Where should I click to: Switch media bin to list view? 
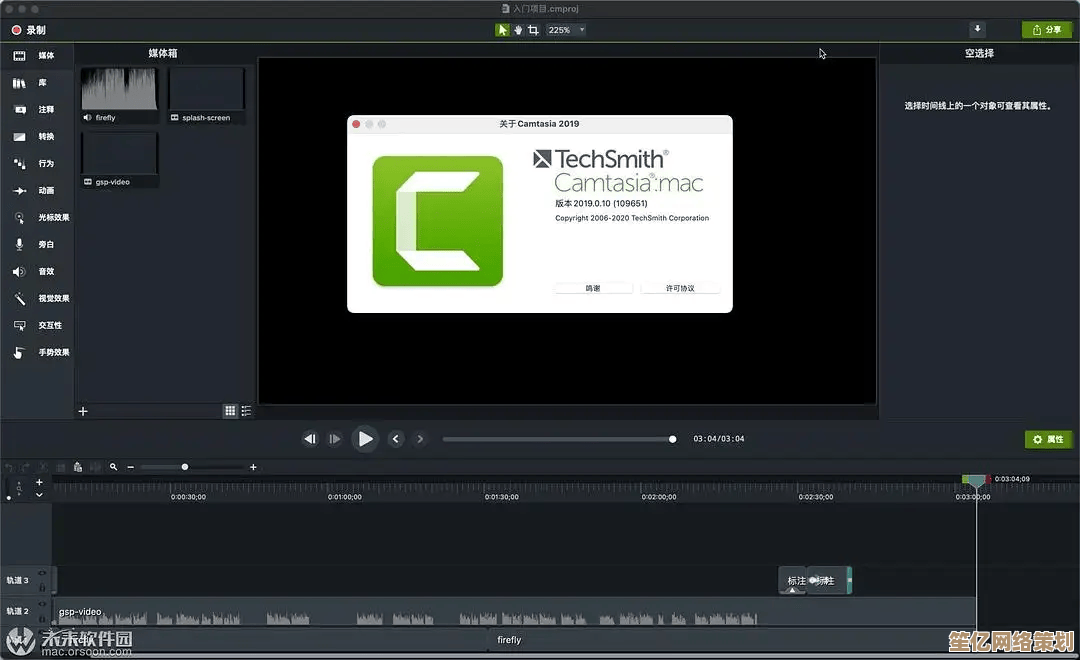point(246,411)
